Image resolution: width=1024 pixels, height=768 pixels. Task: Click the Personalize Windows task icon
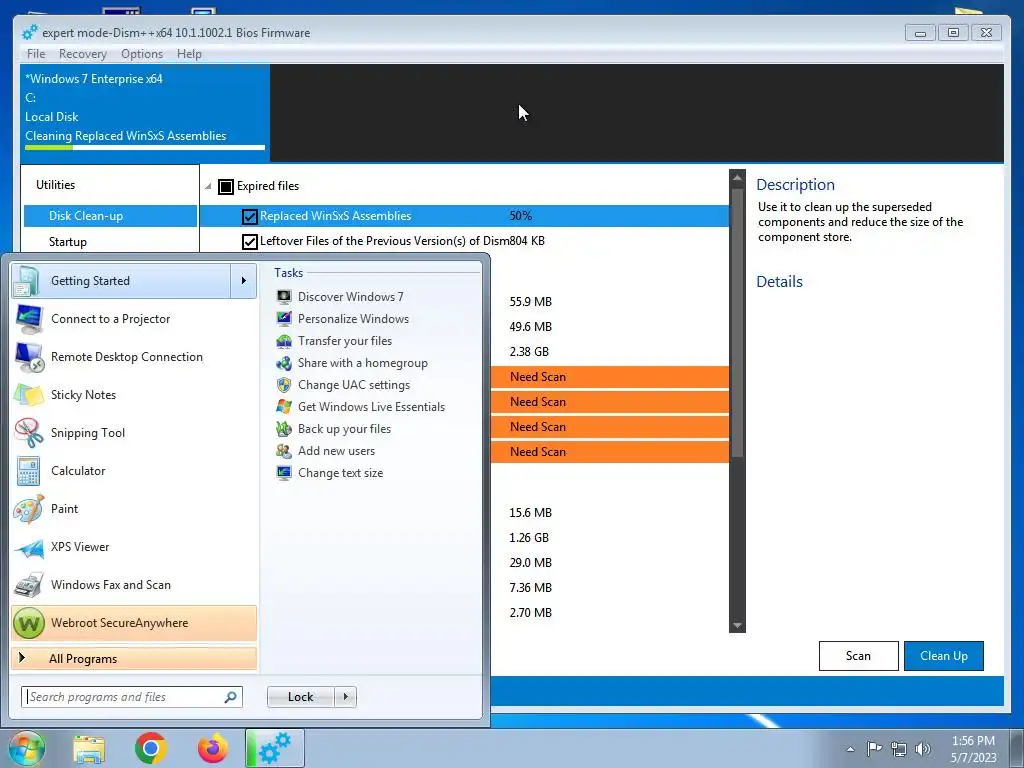click(x=284, y=319)
